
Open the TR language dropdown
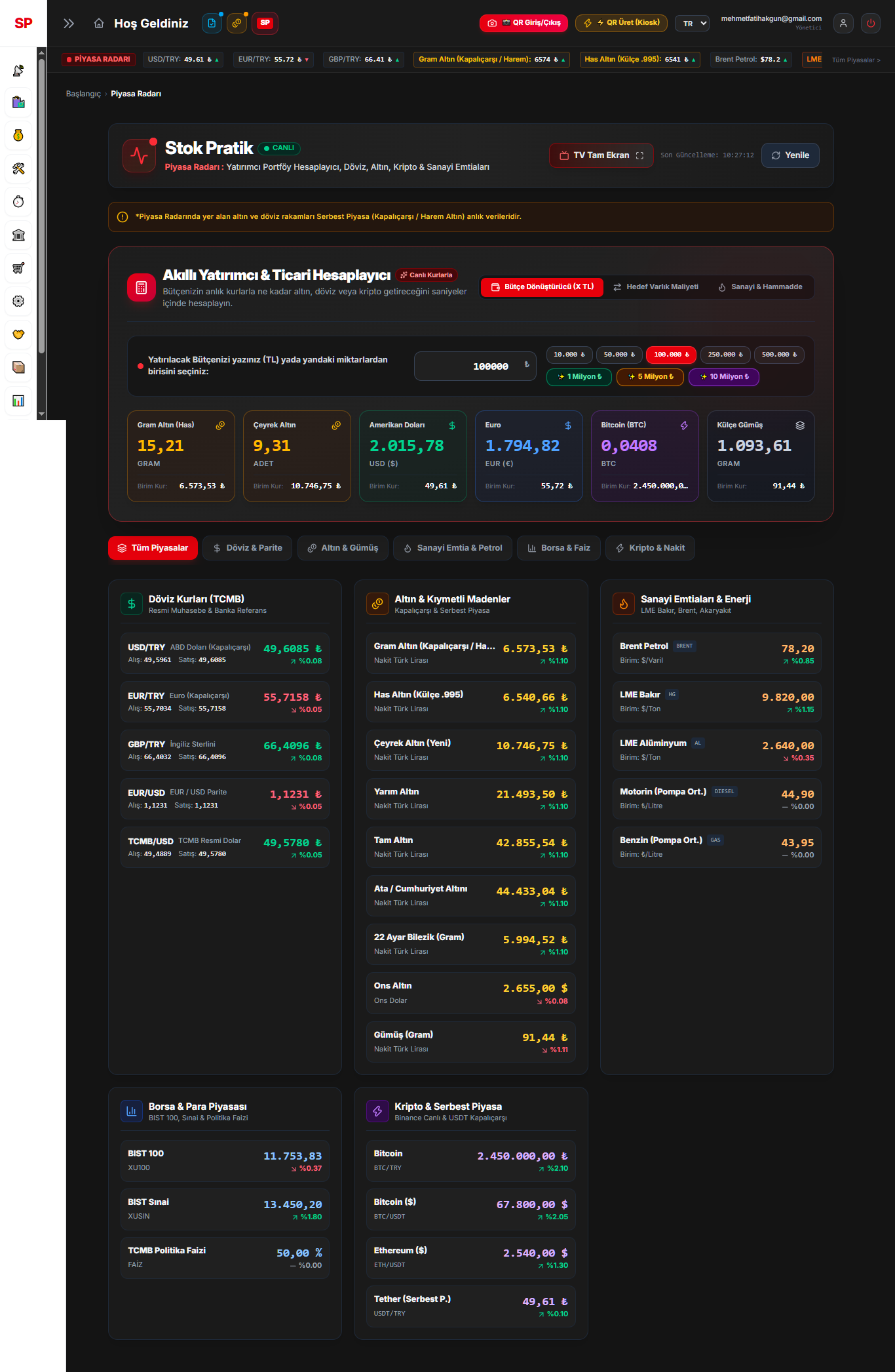[x=693, y=23]
